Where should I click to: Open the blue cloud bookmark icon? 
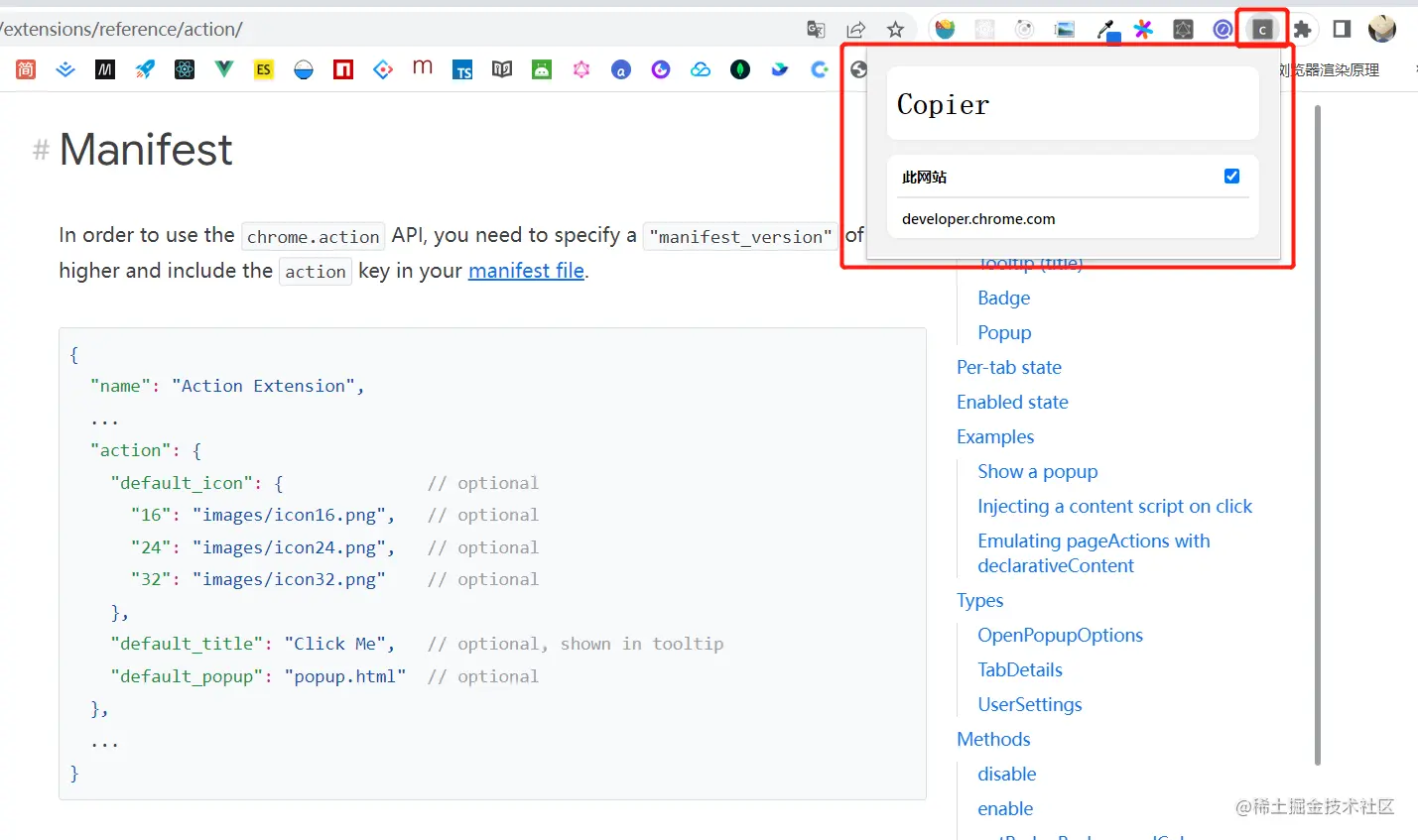[x=701, y=69]
